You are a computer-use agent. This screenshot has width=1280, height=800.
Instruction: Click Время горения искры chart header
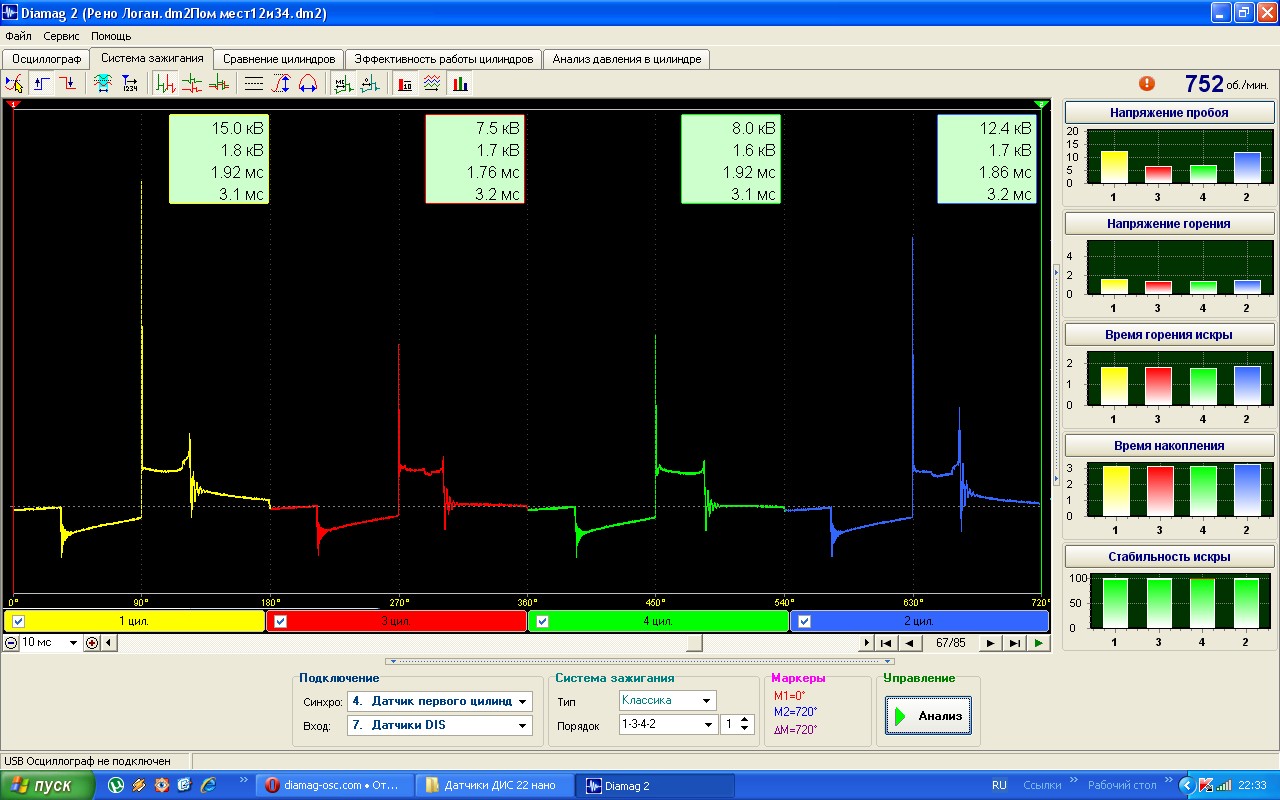pos(1169,335)
